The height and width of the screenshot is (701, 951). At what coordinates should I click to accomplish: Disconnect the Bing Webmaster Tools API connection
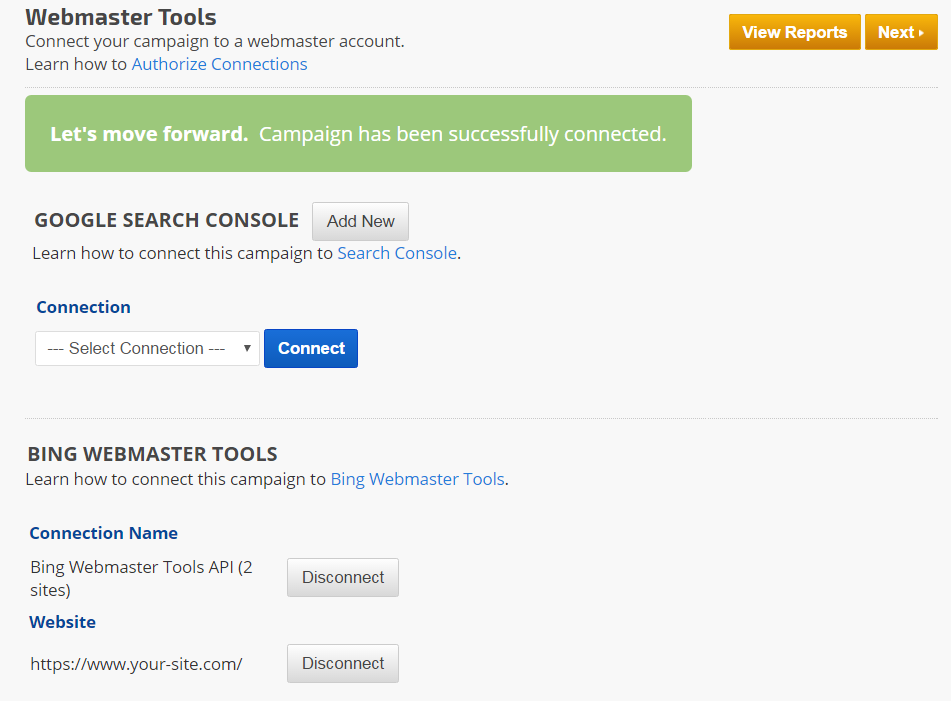pos(342,577)
